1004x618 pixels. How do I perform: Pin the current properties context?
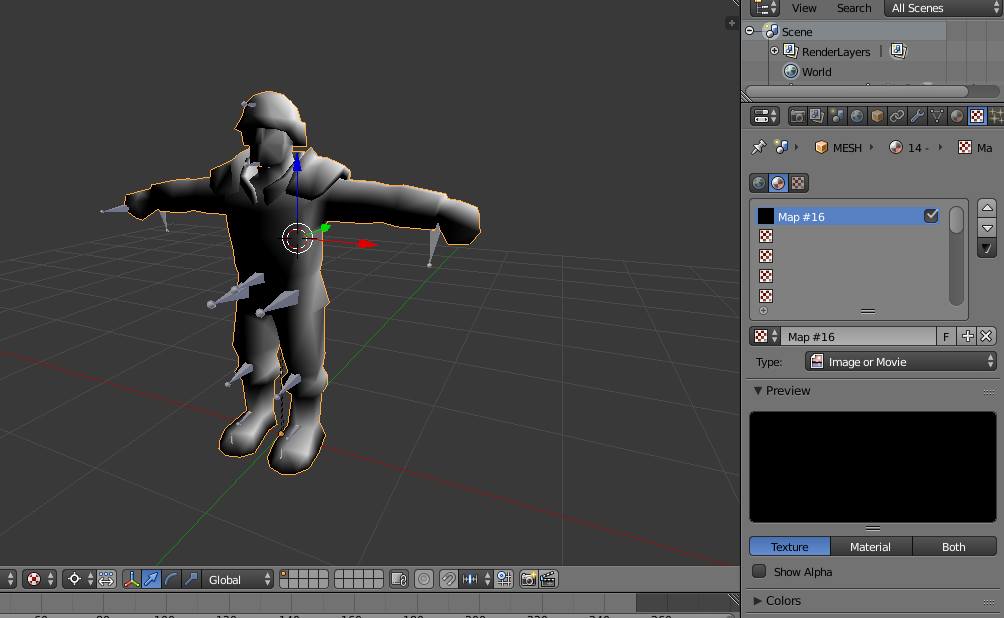[x=757, y=147]
